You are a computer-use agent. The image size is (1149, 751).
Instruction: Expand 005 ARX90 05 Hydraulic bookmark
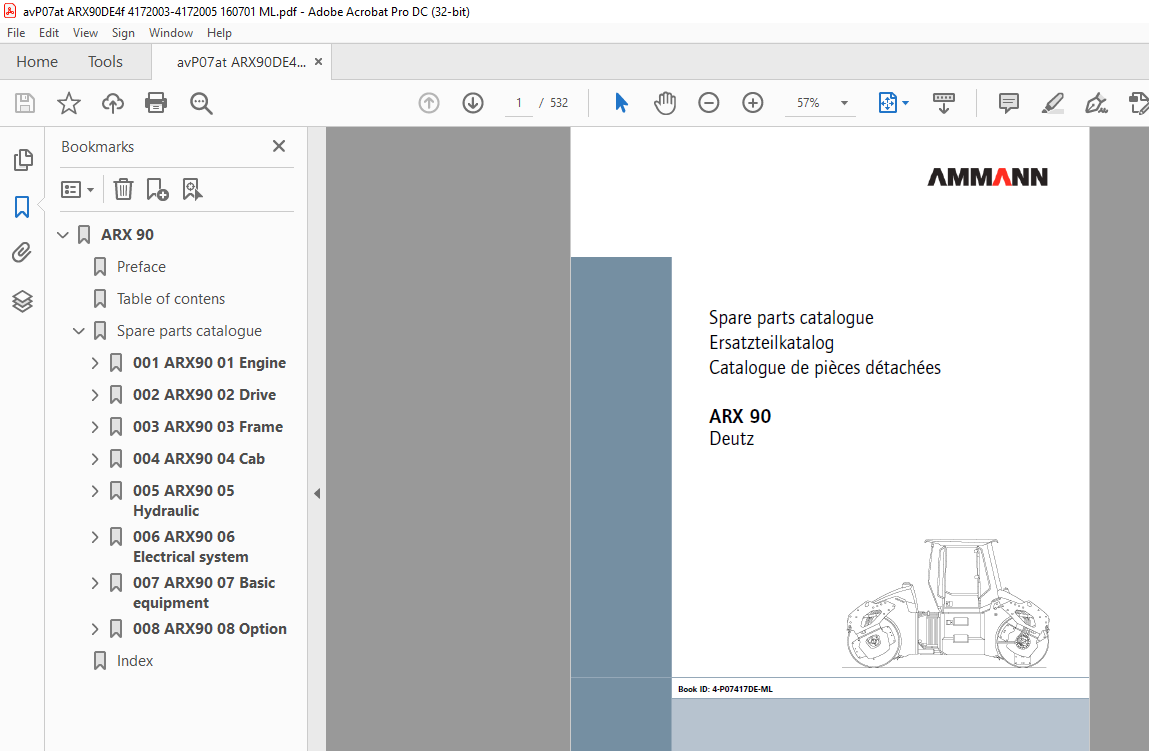(95, 491)
